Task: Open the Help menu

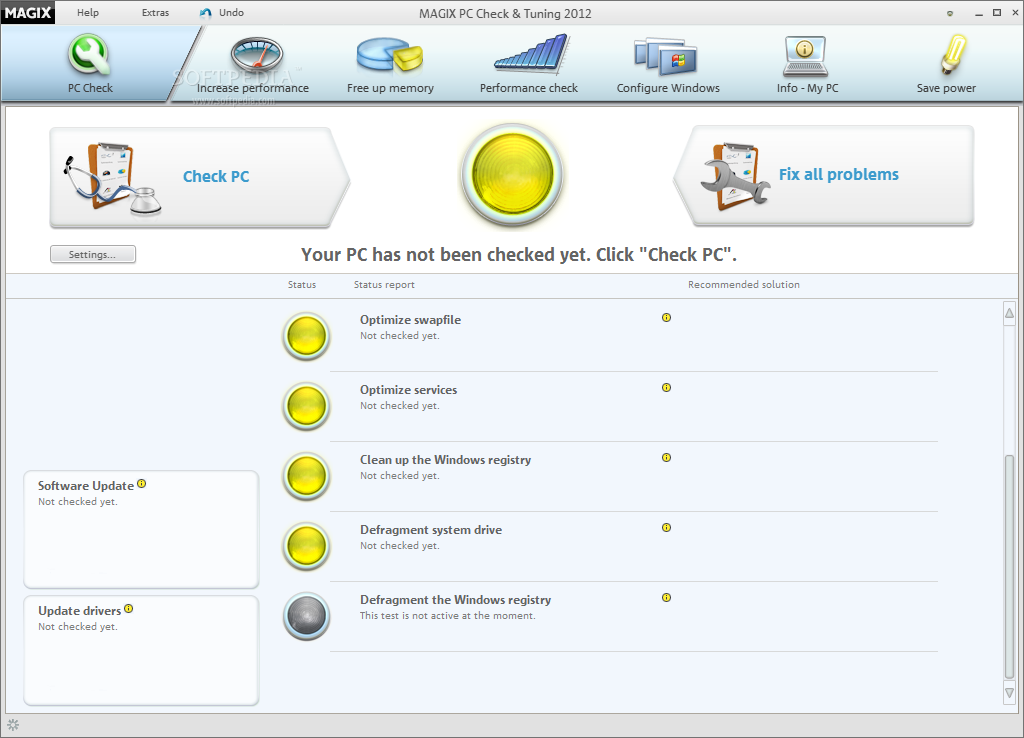Action: click(88, 12)
